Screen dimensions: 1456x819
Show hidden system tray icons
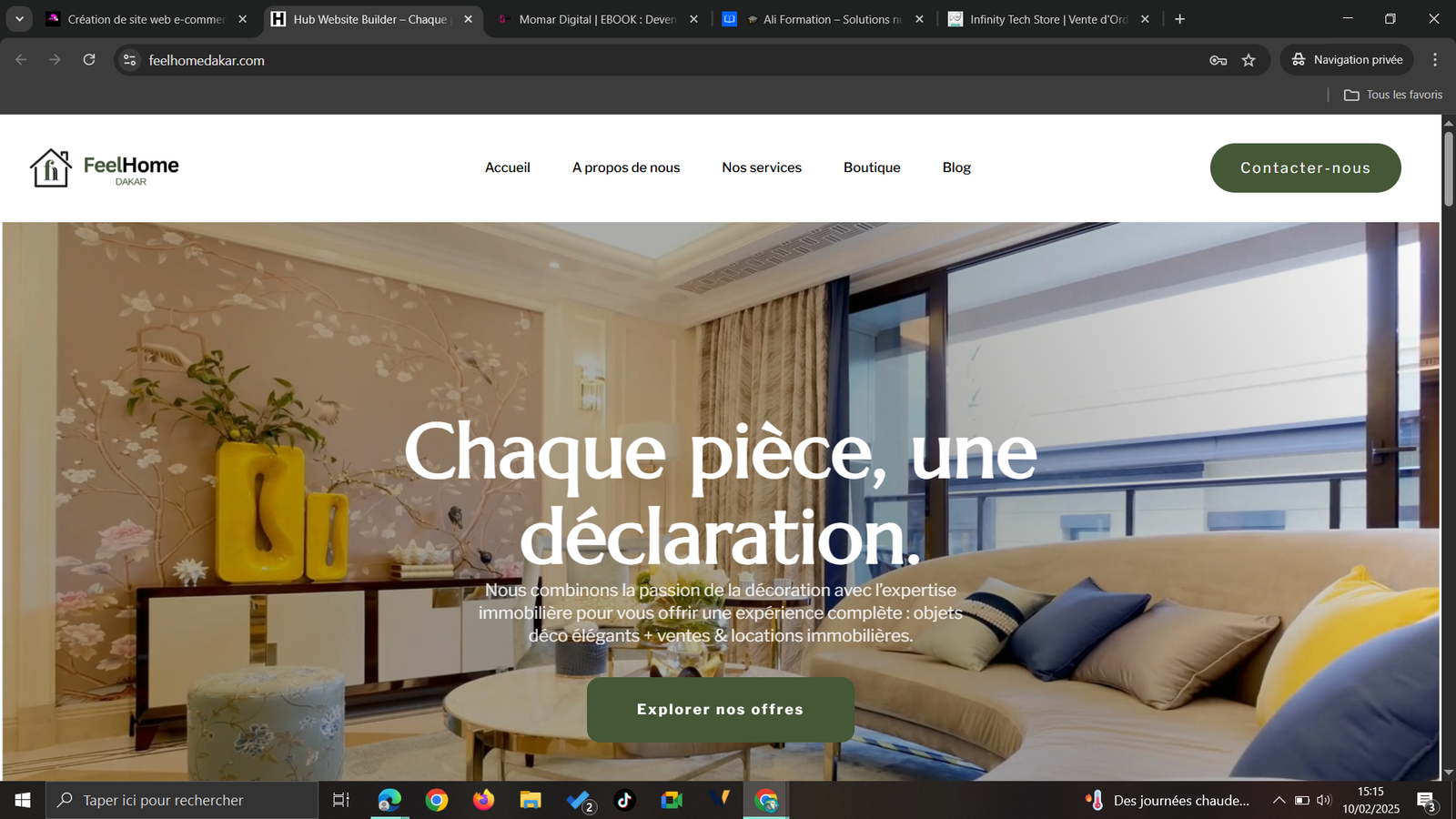click(x=1279, y=800)
